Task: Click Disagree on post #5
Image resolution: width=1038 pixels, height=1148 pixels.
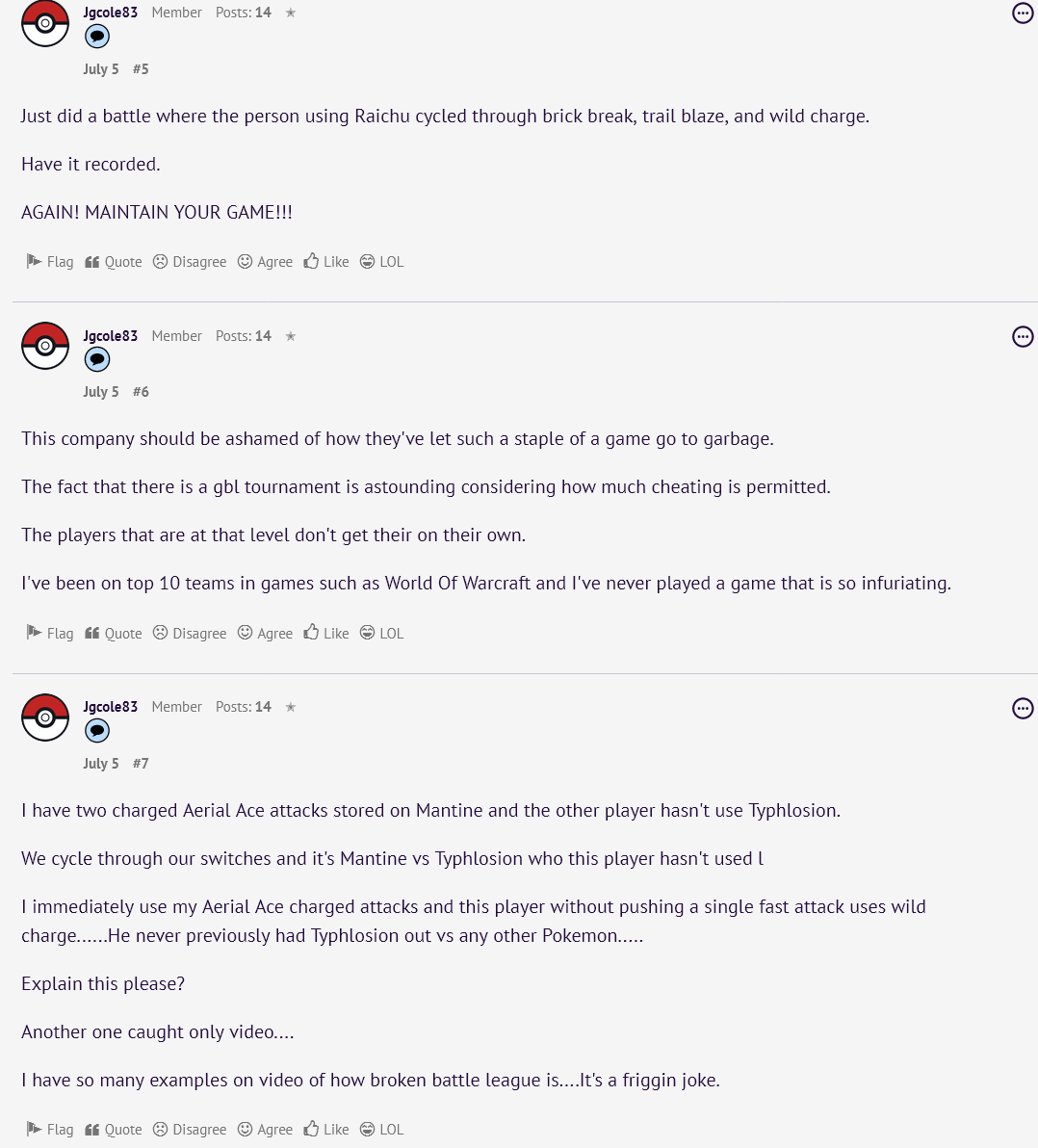Action: coord(190,262)
